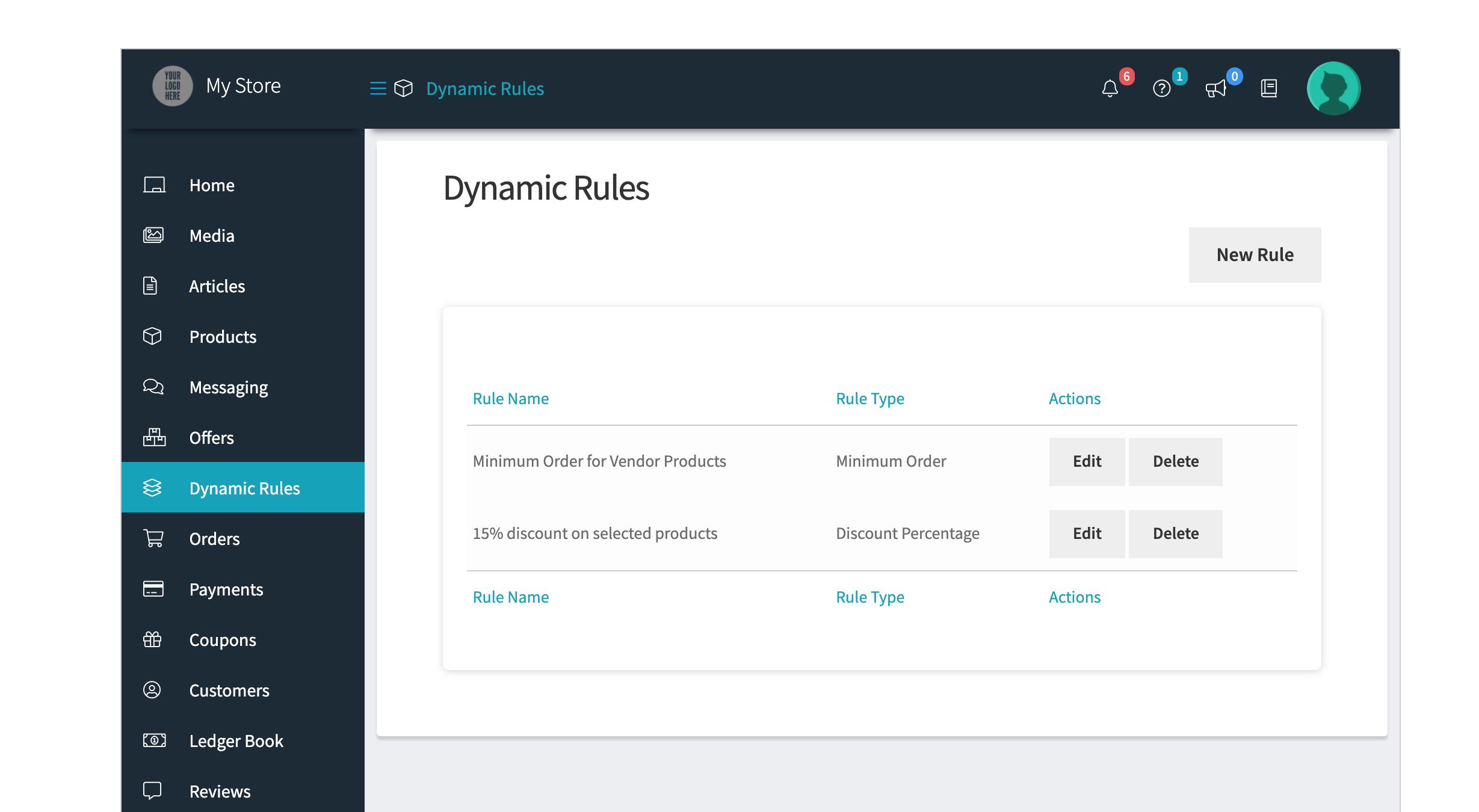
Task: Open the knowledge base book icon
Action: coord(1269,89)
